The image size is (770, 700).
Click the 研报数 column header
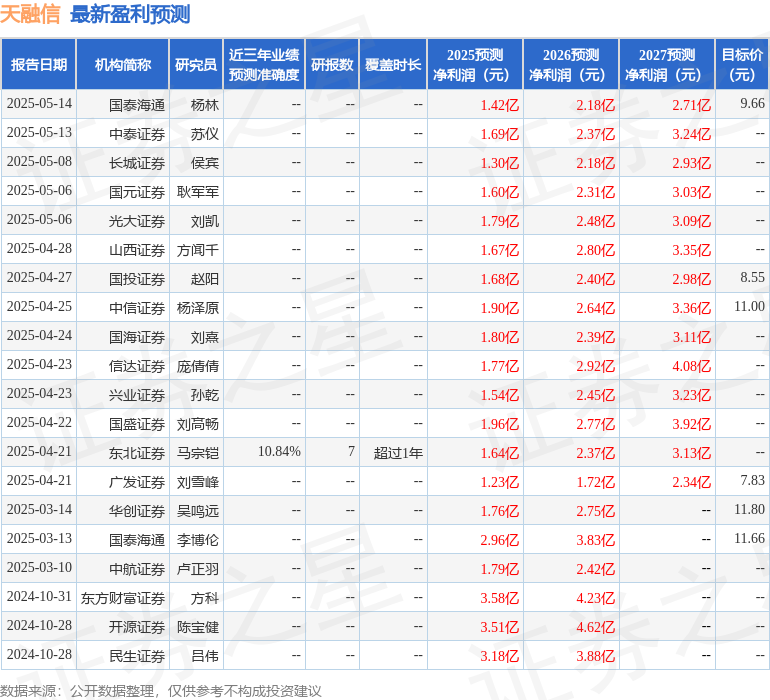coord(332,64)
